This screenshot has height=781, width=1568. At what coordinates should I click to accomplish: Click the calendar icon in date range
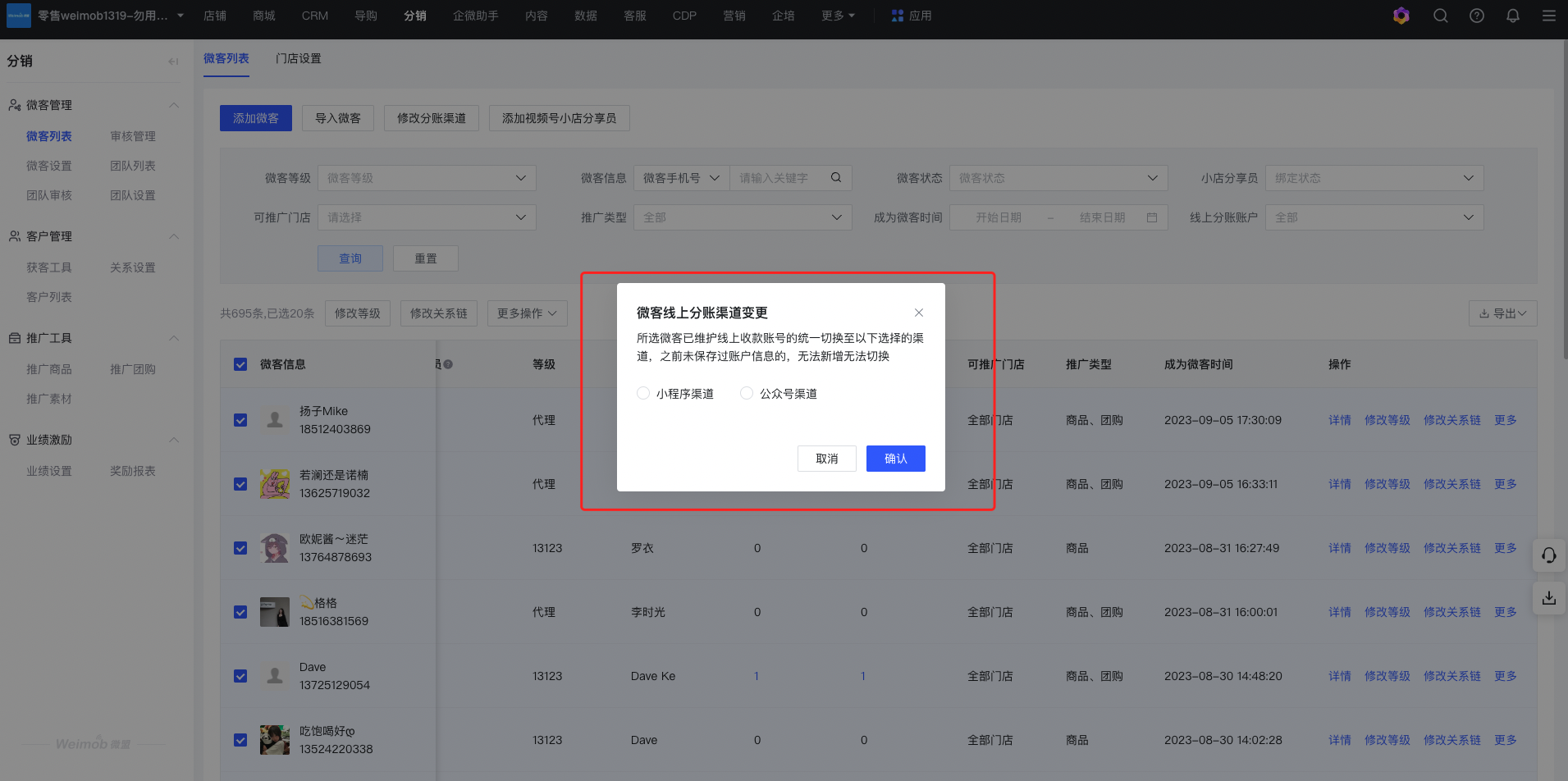[1152, 217]
